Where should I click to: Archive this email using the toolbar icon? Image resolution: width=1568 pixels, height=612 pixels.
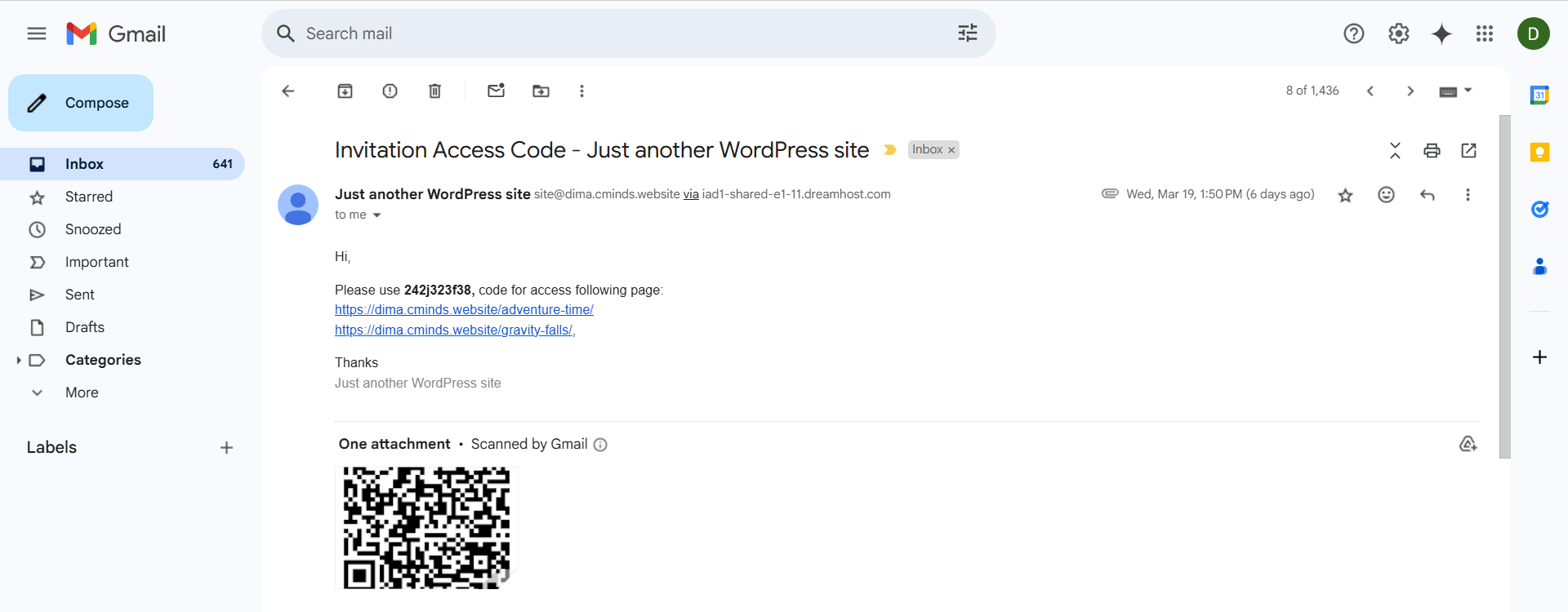click(345, 91)
